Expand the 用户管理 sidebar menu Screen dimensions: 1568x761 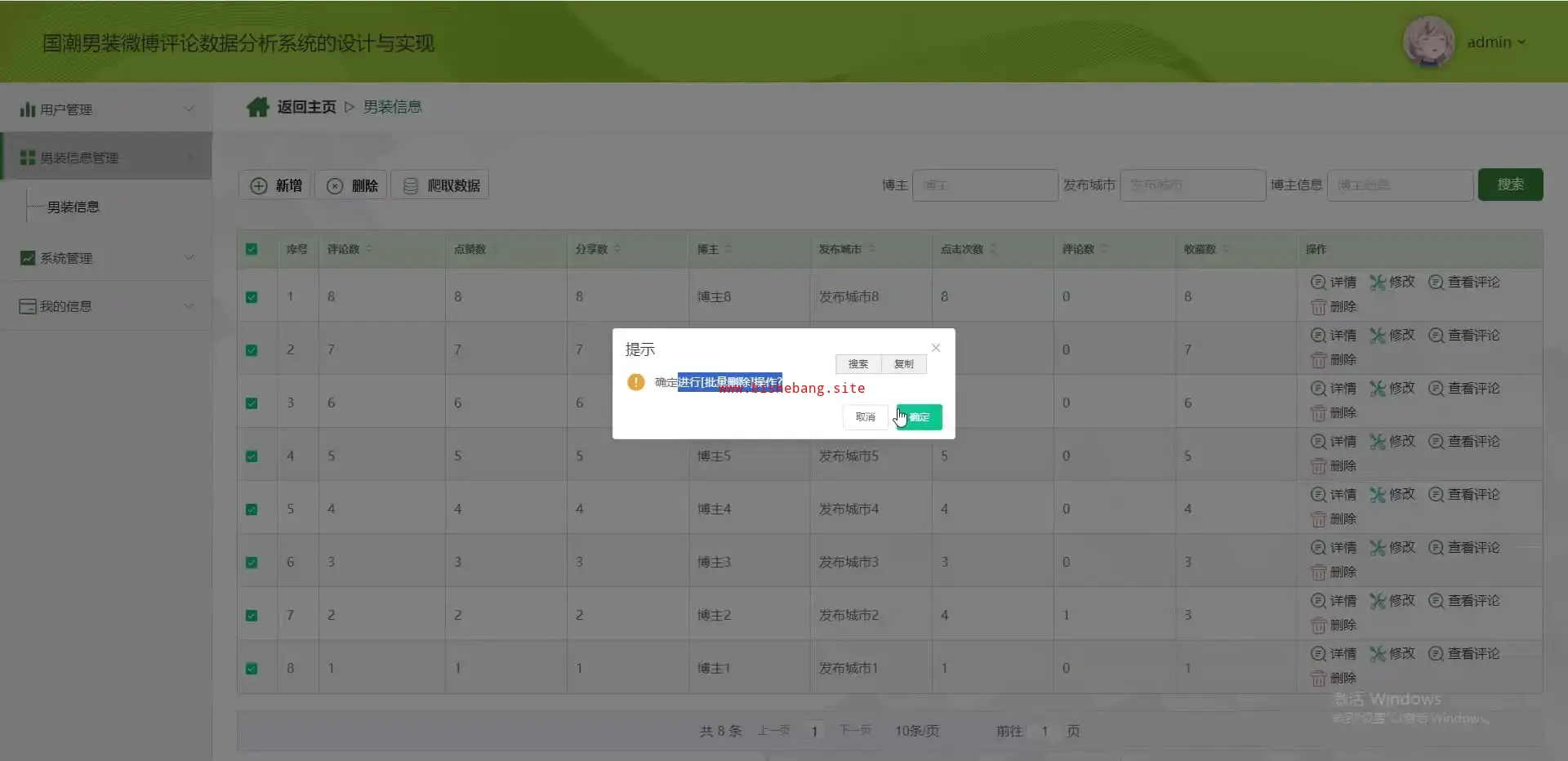click(106, 109)
